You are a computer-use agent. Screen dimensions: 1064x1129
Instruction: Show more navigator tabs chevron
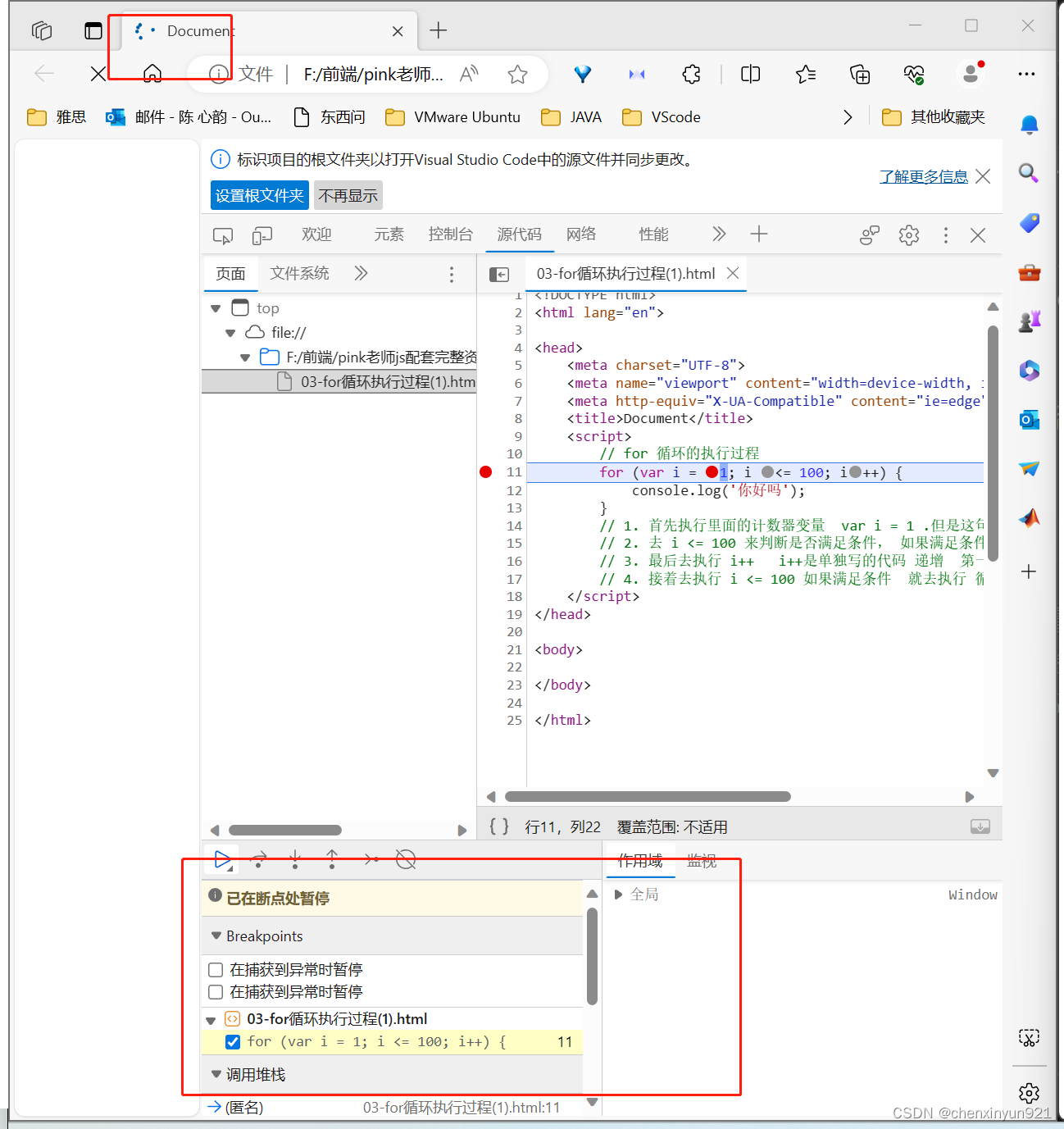tap(361, 273)
